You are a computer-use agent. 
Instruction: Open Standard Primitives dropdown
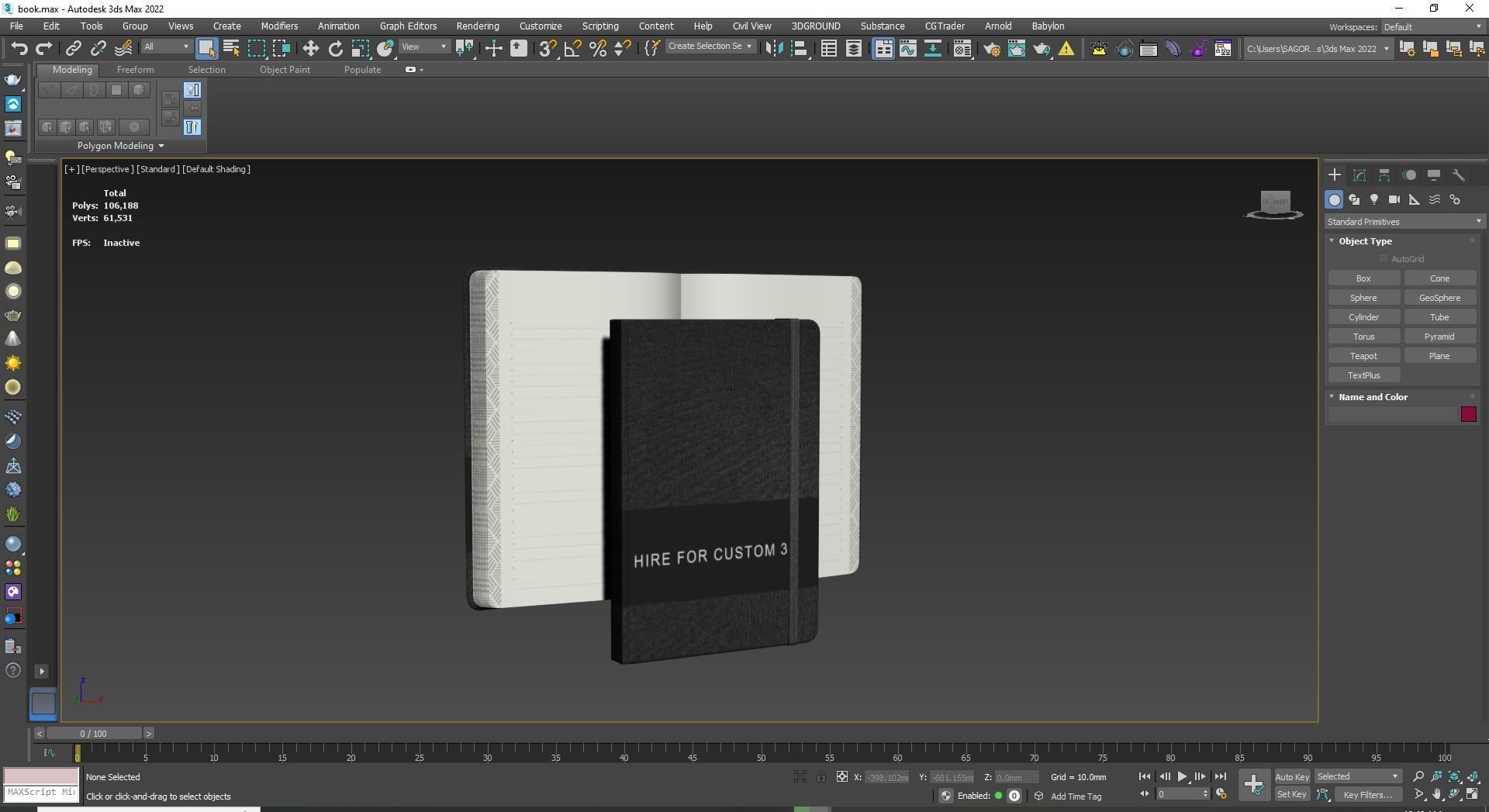coord(1403,222)
